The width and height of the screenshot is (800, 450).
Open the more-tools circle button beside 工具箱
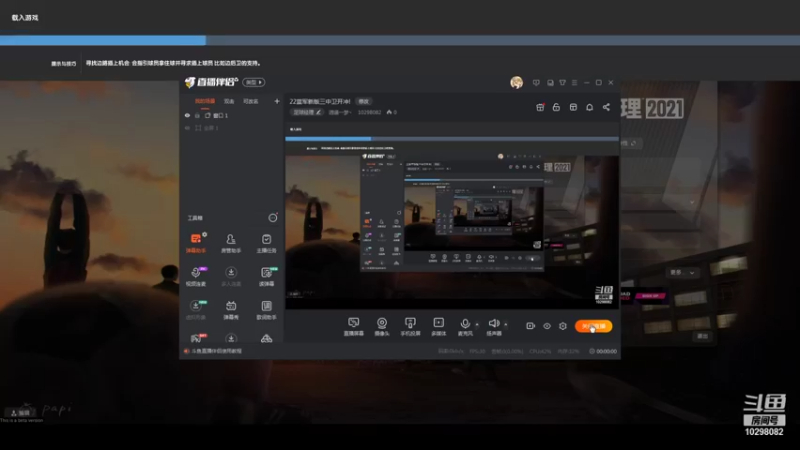tap(273, 218)
